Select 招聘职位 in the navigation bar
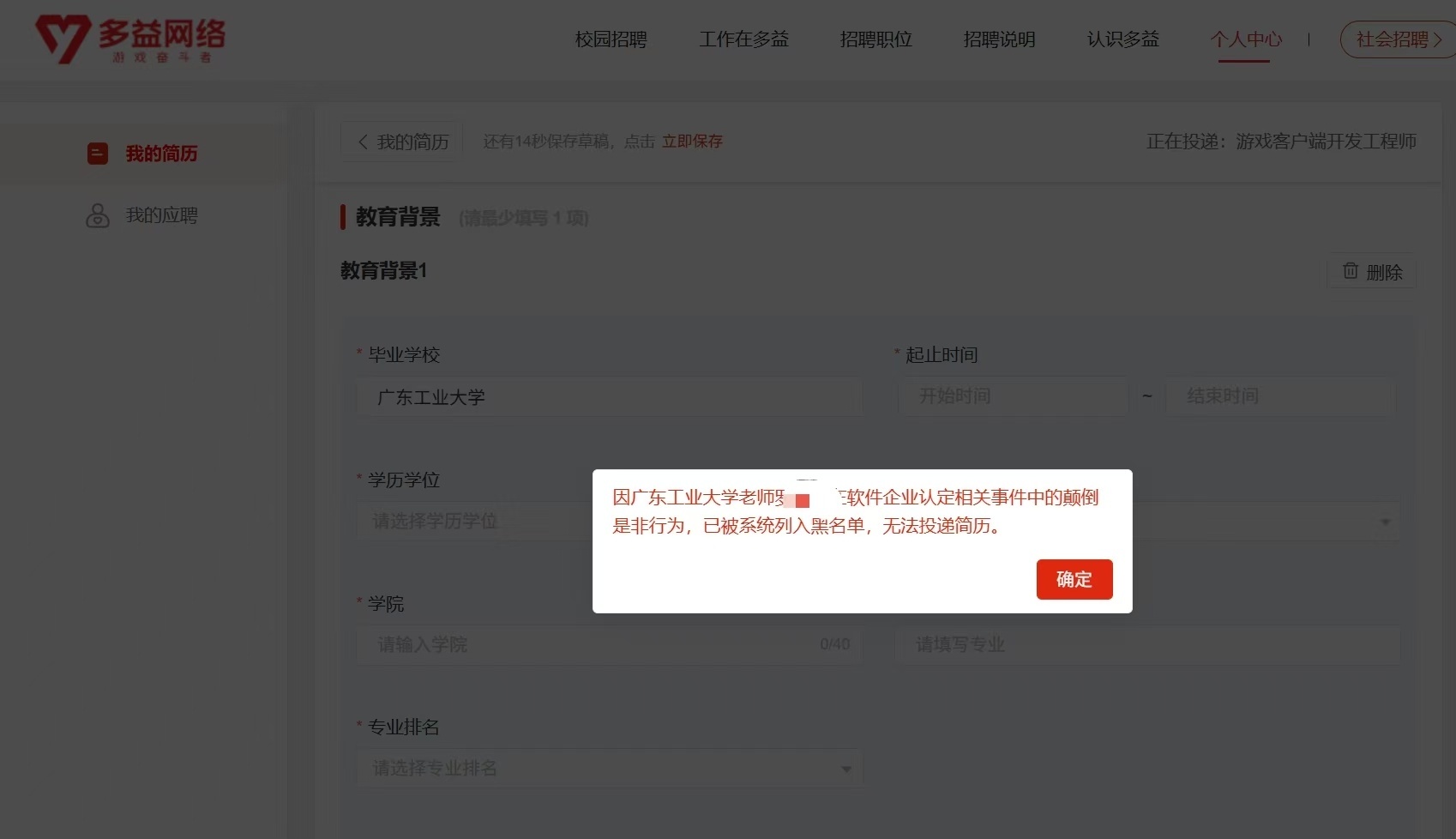The image size is (1456, 839). coord(875,39)
